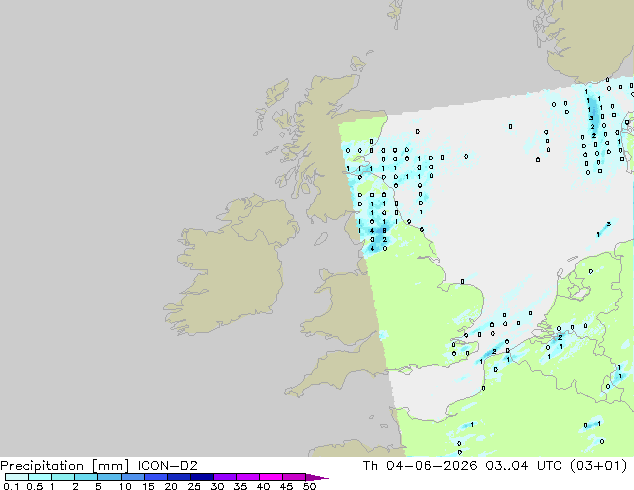Select the date text 04-06-2026

(x=431, y=466)
